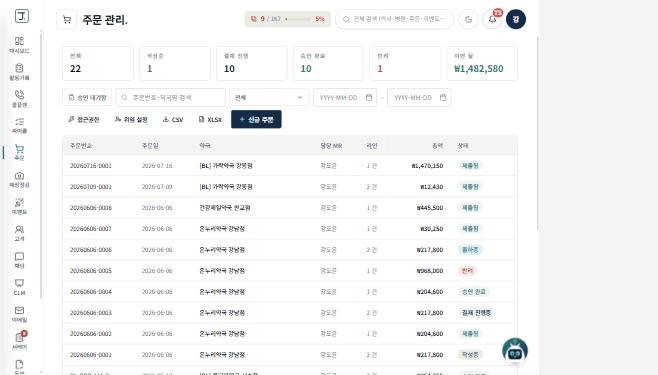Screen dimensions: 658x375
Task: Open the 전체 status filter dropdown
Action: [x=269, y=97]
